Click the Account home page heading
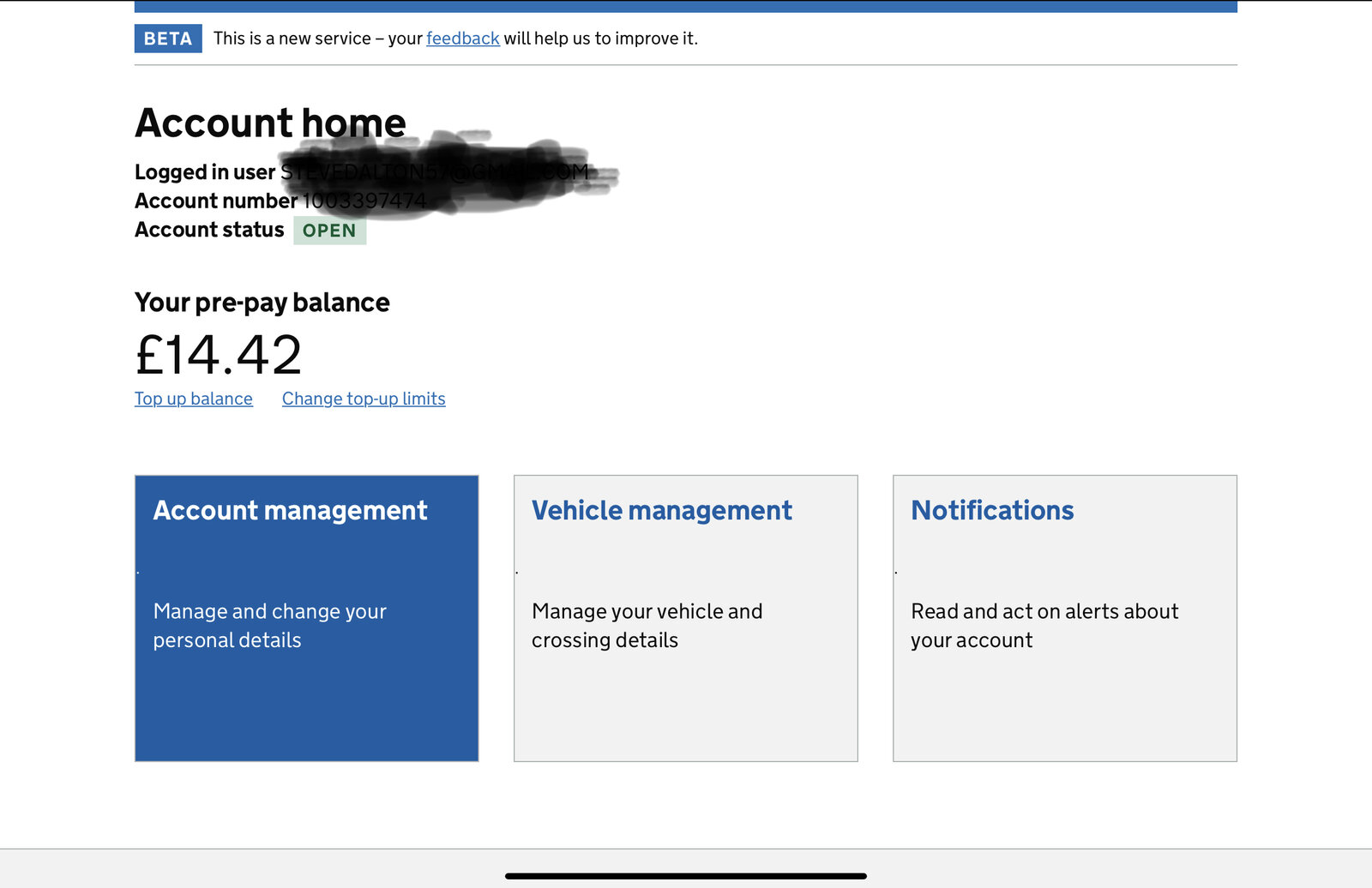This screenshot has height=888, width=1372. click(270, 123)
